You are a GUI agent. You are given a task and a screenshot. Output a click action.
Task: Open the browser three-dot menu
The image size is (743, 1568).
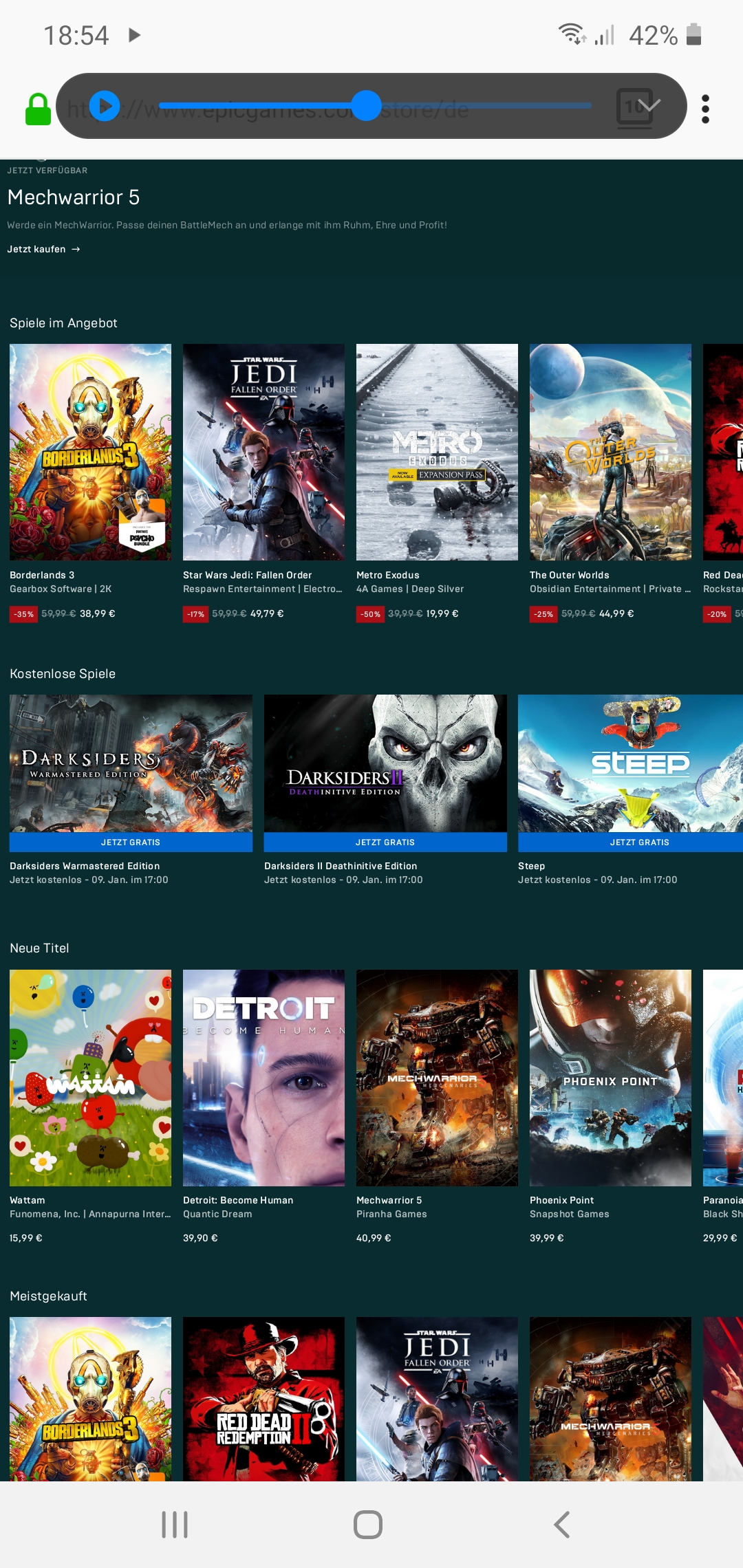705,109
